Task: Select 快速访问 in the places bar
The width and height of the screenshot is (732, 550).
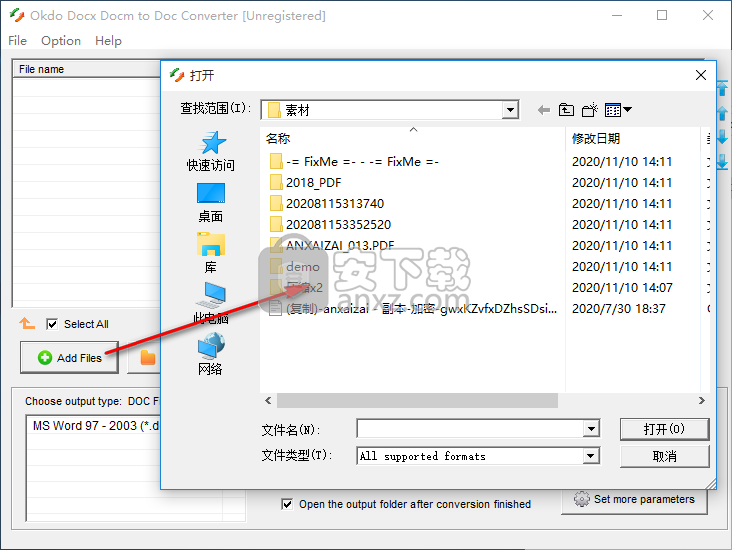Action: [211, 151]
